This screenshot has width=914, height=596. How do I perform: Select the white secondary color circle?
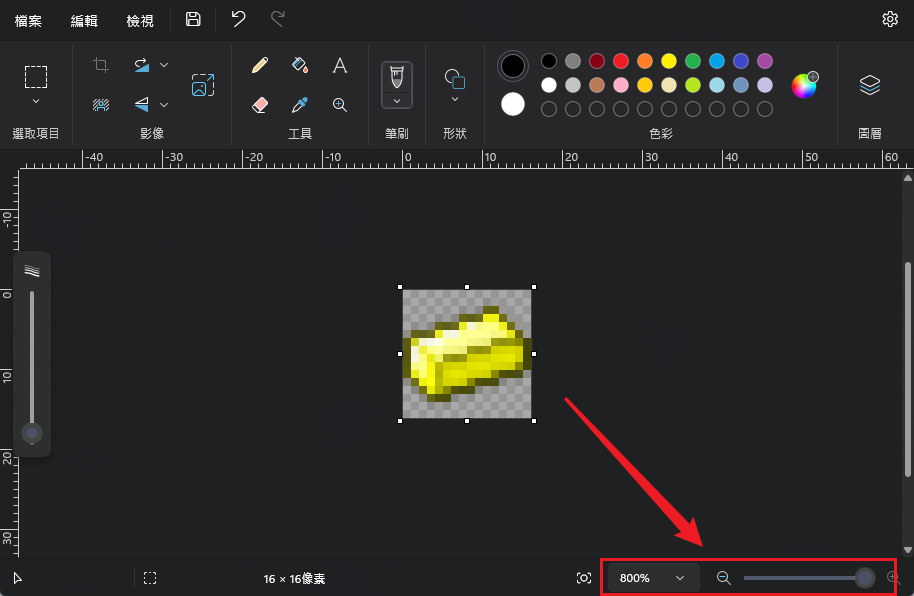point(513,104)
